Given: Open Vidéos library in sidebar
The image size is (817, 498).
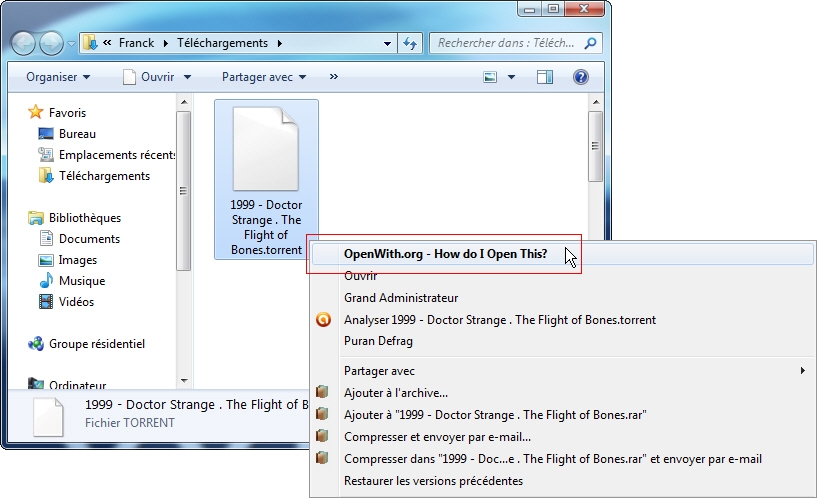Looking at the screenshot, I should (76, 302).
